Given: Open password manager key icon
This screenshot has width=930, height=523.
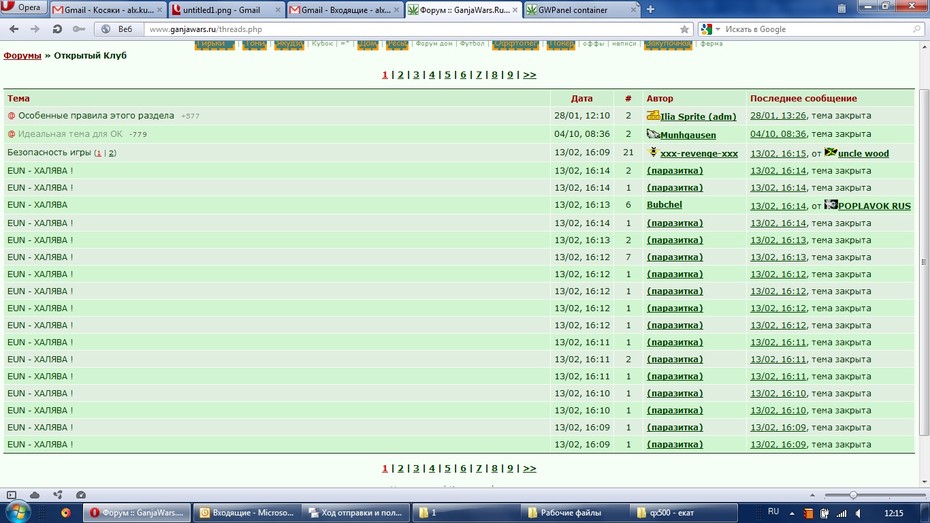Looking at the screenshot, I should (78, 29).
